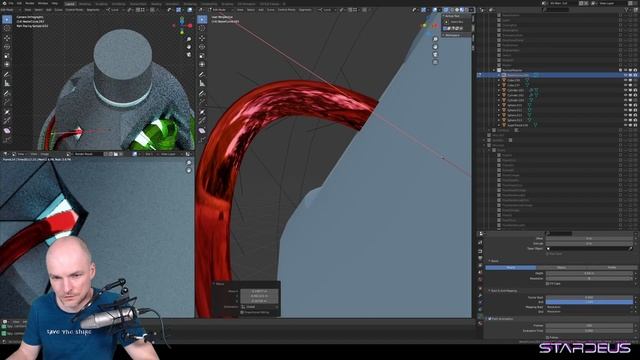The height and width of the screenshot is (360, 640).
Task: Switch to the Modeling workspace tab
Action: 85,4
